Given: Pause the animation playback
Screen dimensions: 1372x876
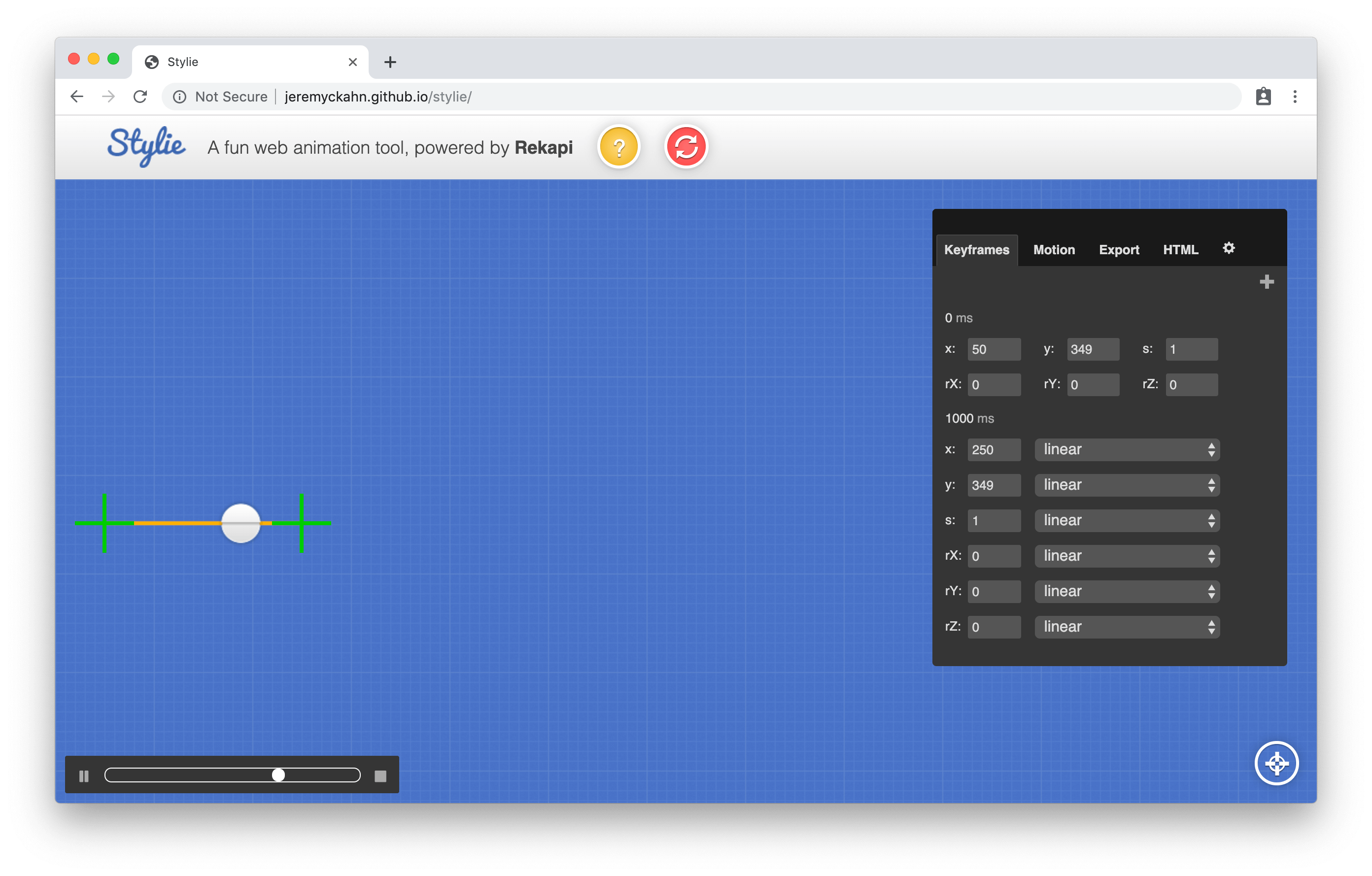Looking at the screenshot, I should click(84, 776).
